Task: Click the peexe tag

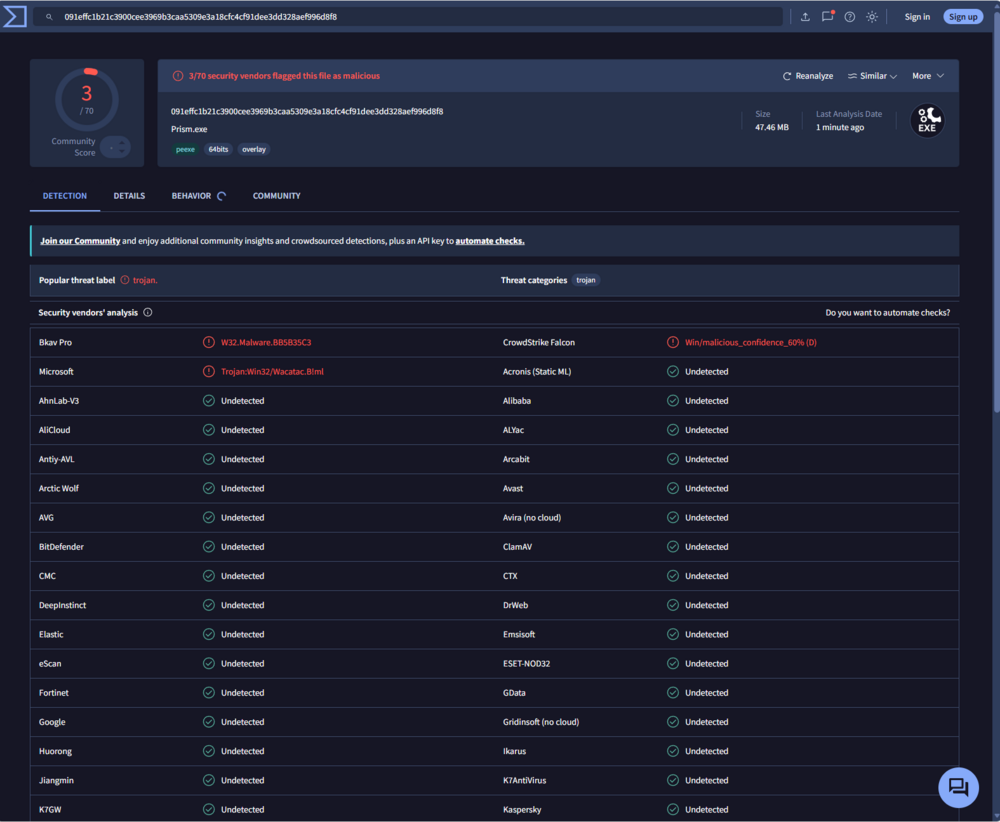Action: point(185,149)
